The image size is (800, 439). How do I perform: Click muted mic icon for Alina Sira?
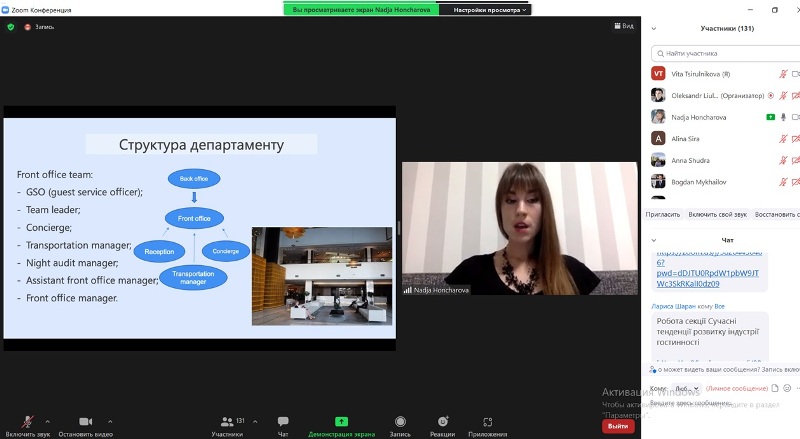[783, 138]
